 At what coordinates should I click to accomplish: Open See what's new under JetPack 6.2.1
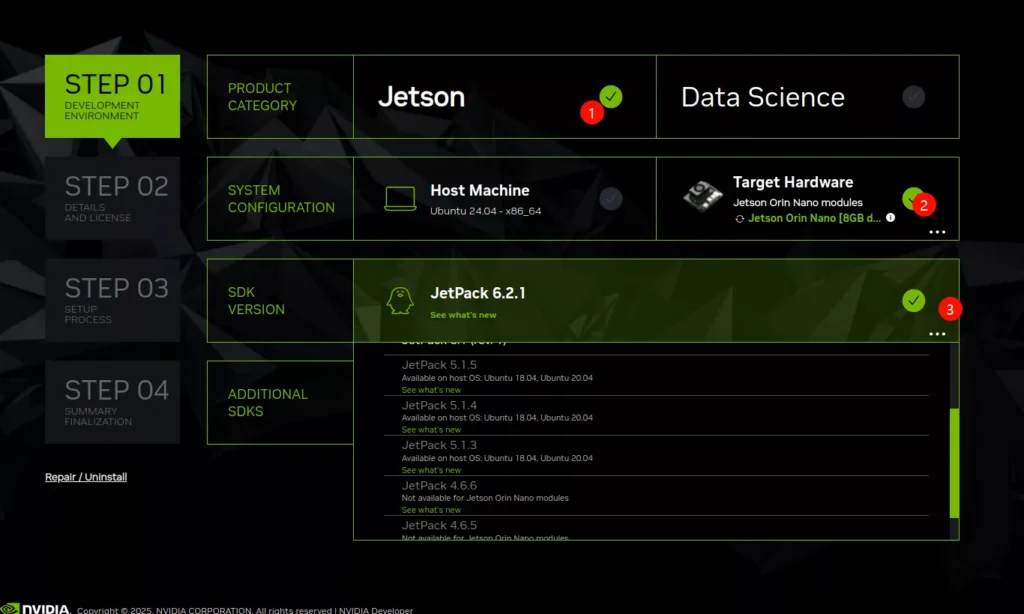tap(463, 315)
